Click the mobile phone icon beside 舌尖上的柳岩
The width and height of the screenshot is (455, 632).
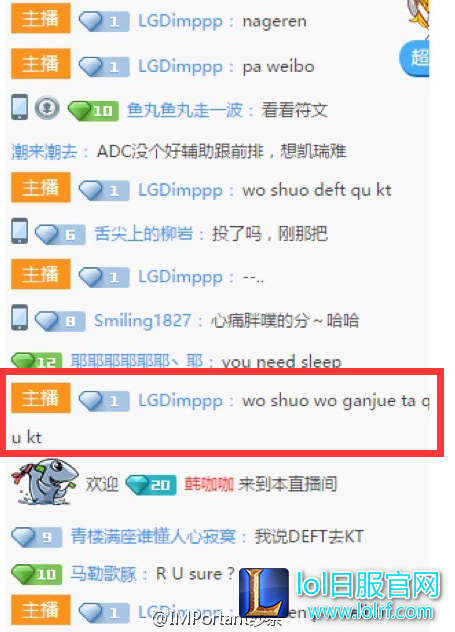pyautogui.click(x=20, y=231)
